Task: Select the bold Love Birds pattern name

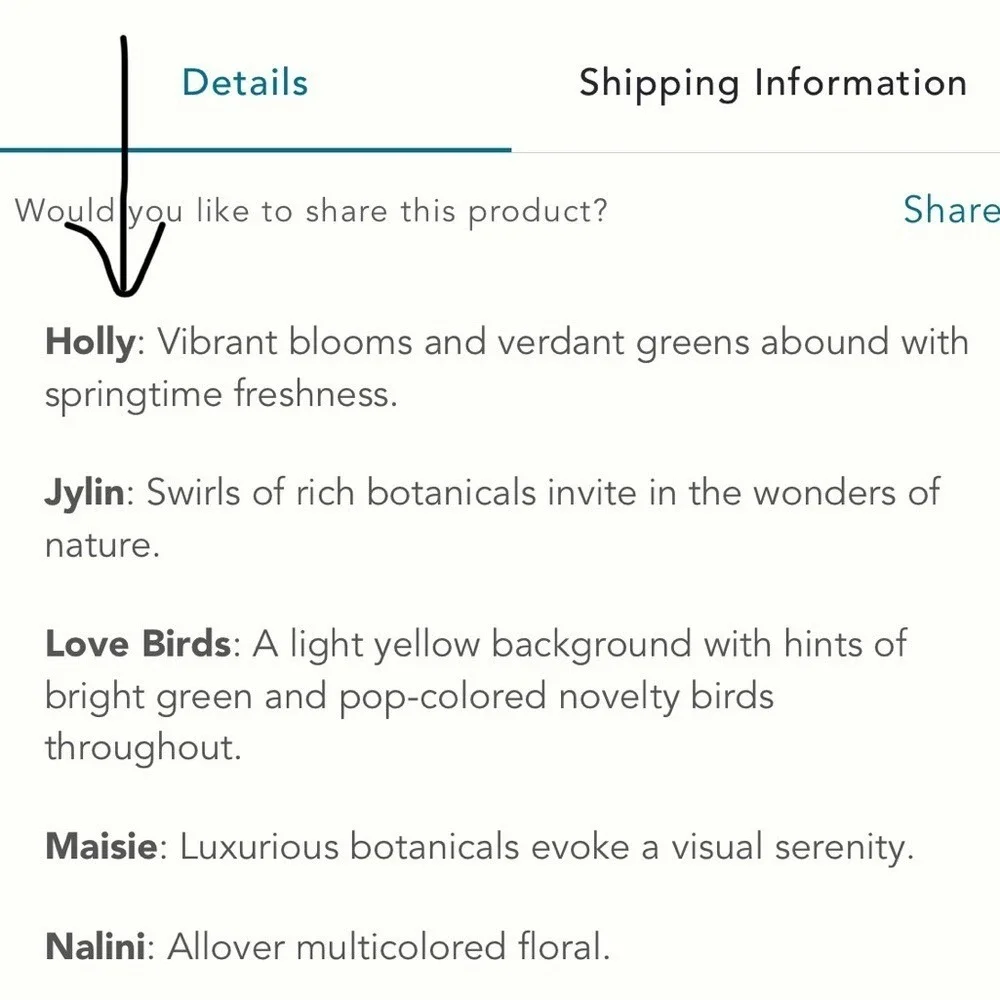Action: (x=138, y=643)
